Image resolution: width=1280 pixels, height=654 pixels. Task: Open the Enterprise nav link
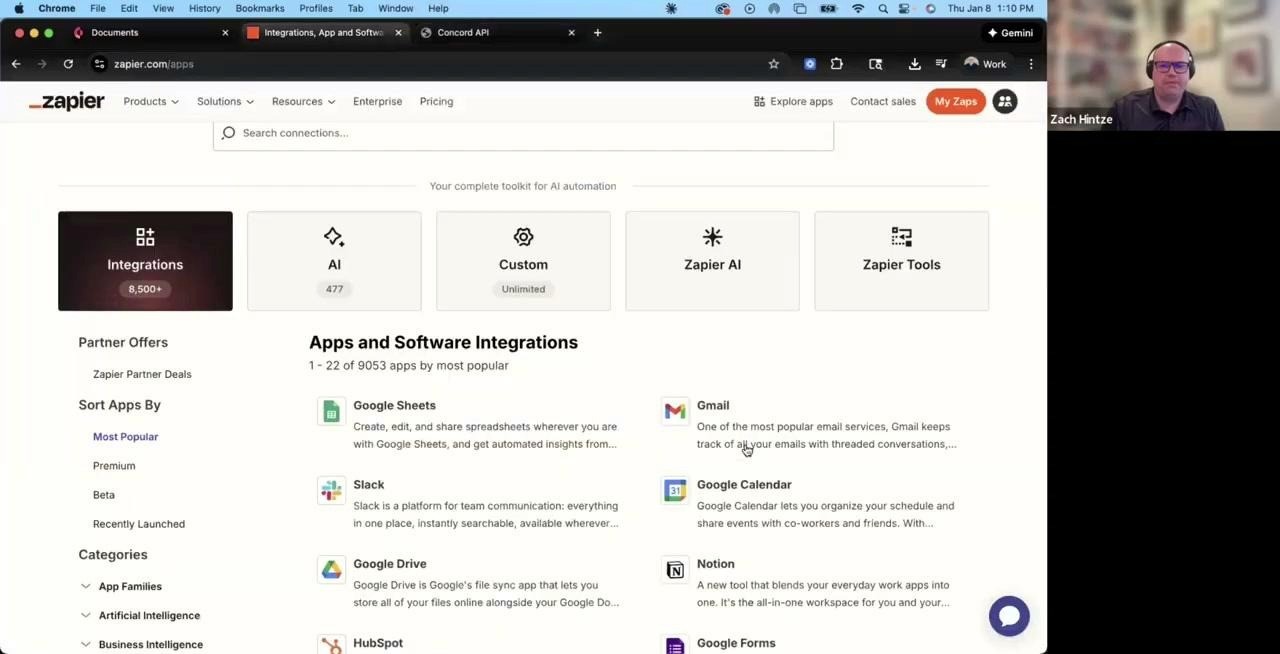point(377,101)
